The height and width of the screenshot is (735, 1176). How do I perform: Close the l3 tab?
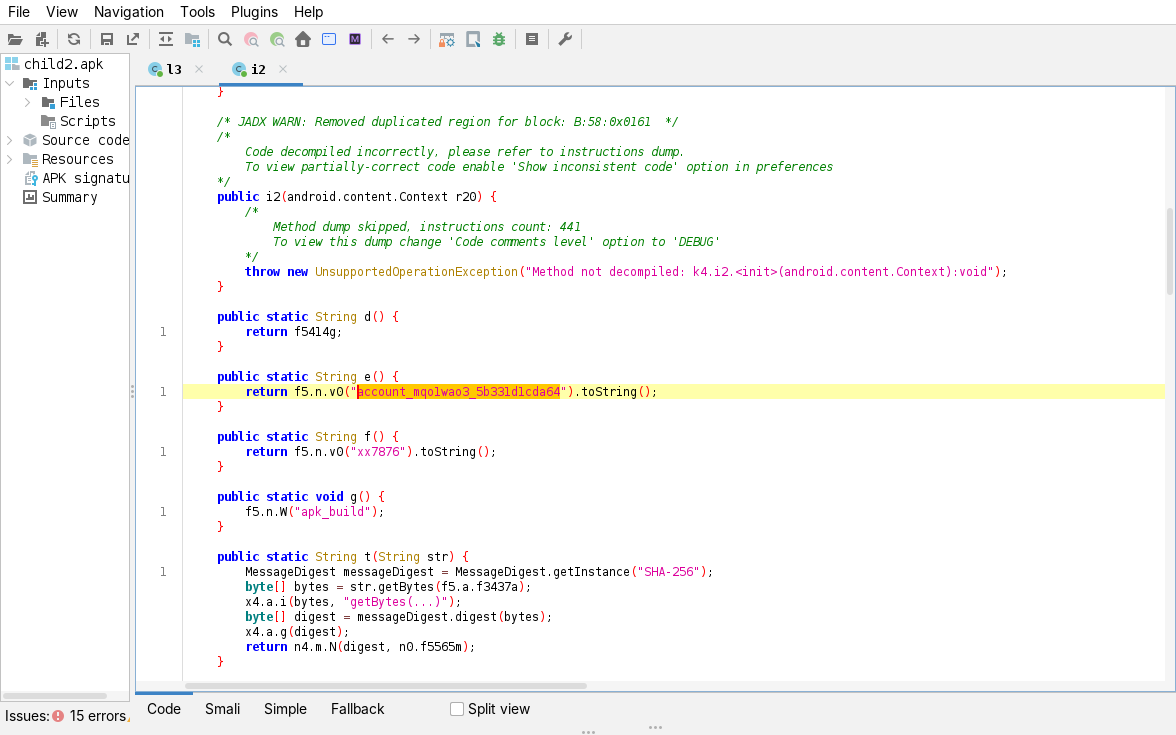[199, 69]
